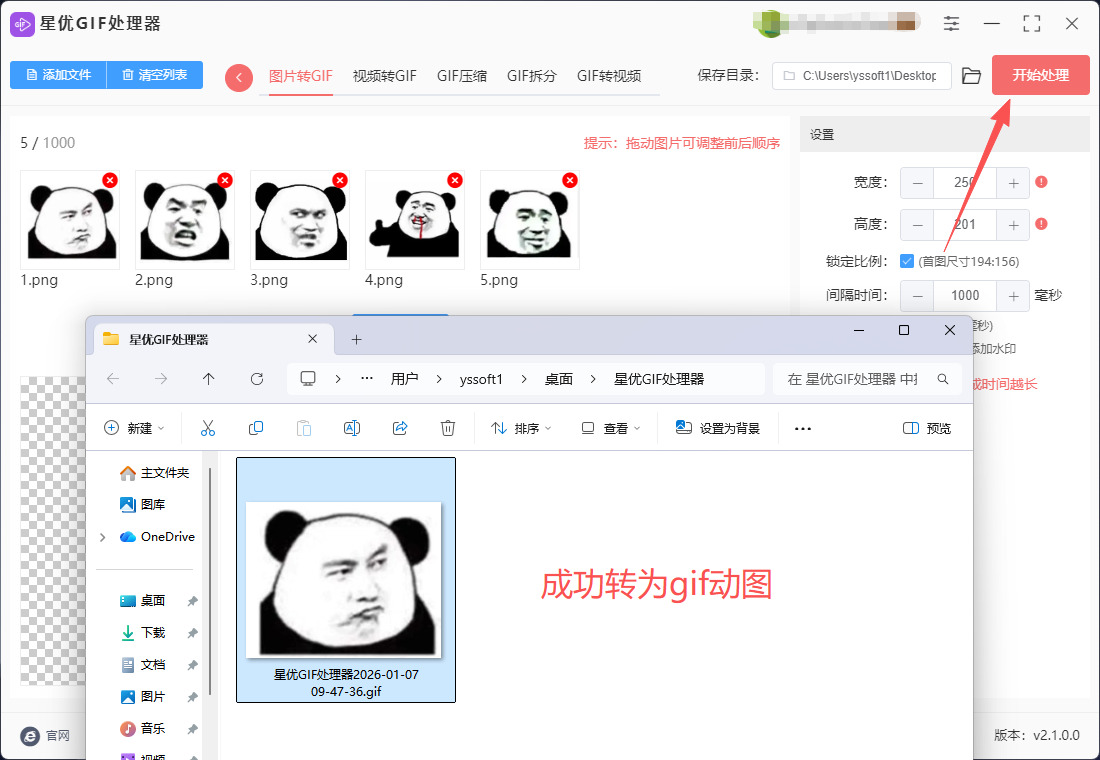Toggle the 预览 preview pane
Screen dimensions: 1100x760
pos(927,428)
